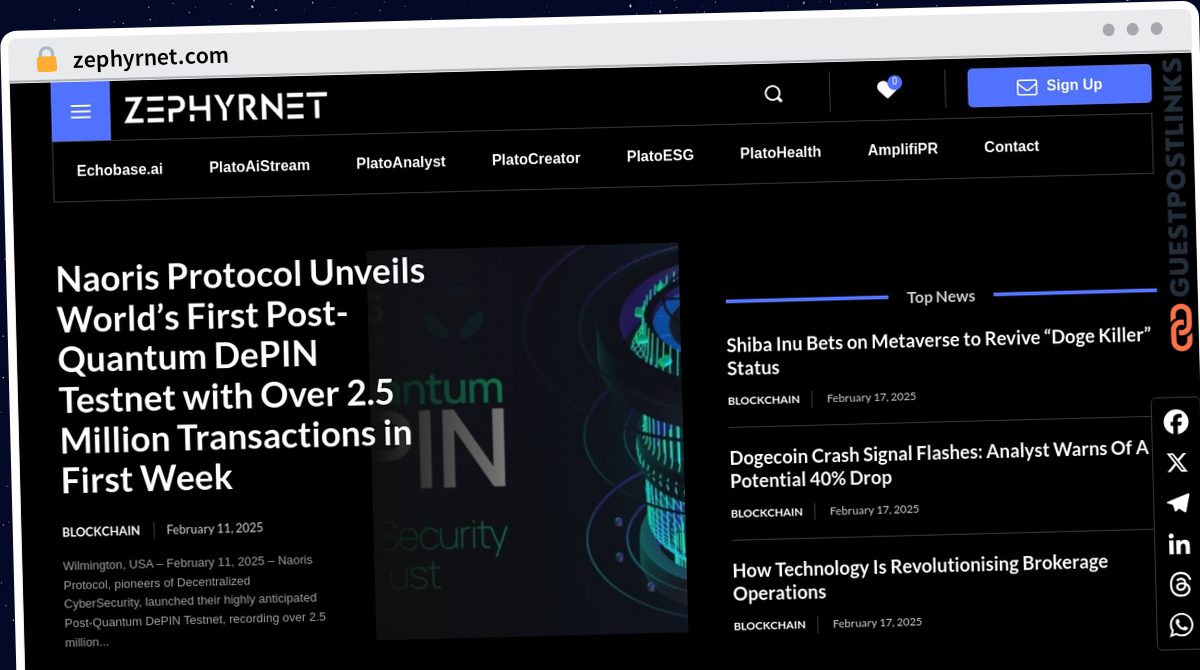Click the ZEPHYRNET logo
The image size is (1200, 670).
(225, 108)
